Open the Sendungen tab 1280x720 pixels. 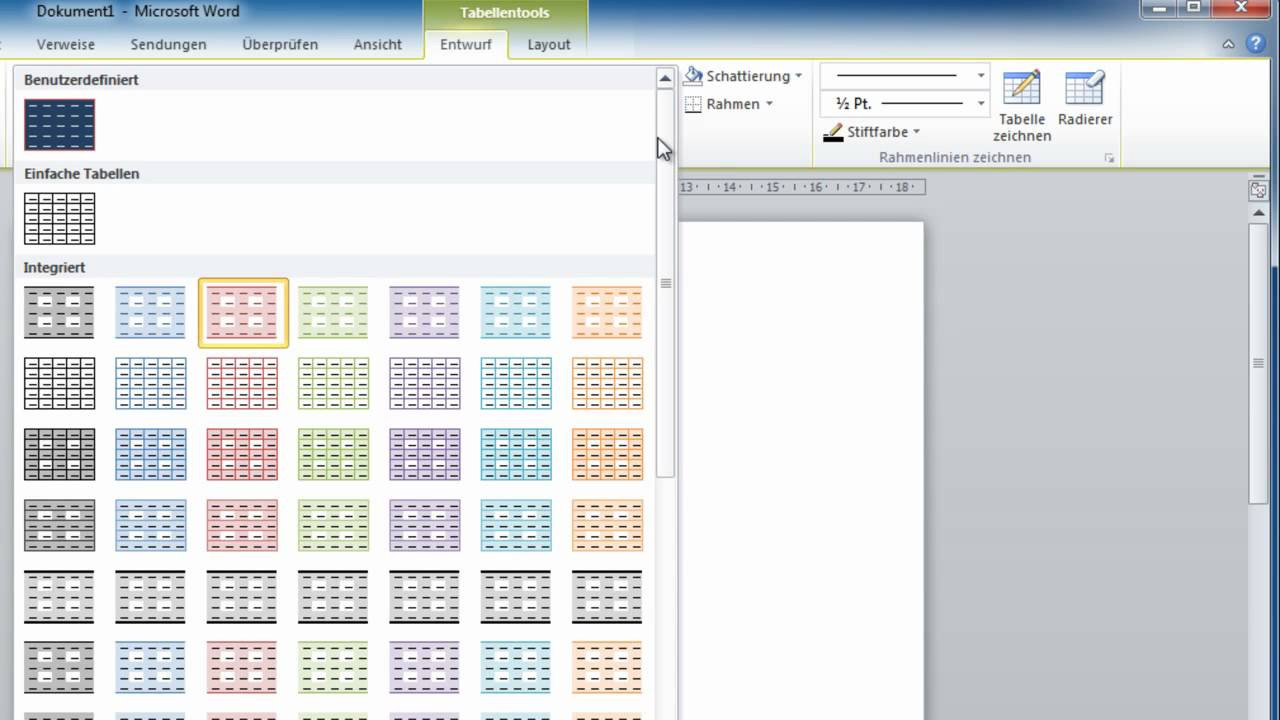(168, 44)
